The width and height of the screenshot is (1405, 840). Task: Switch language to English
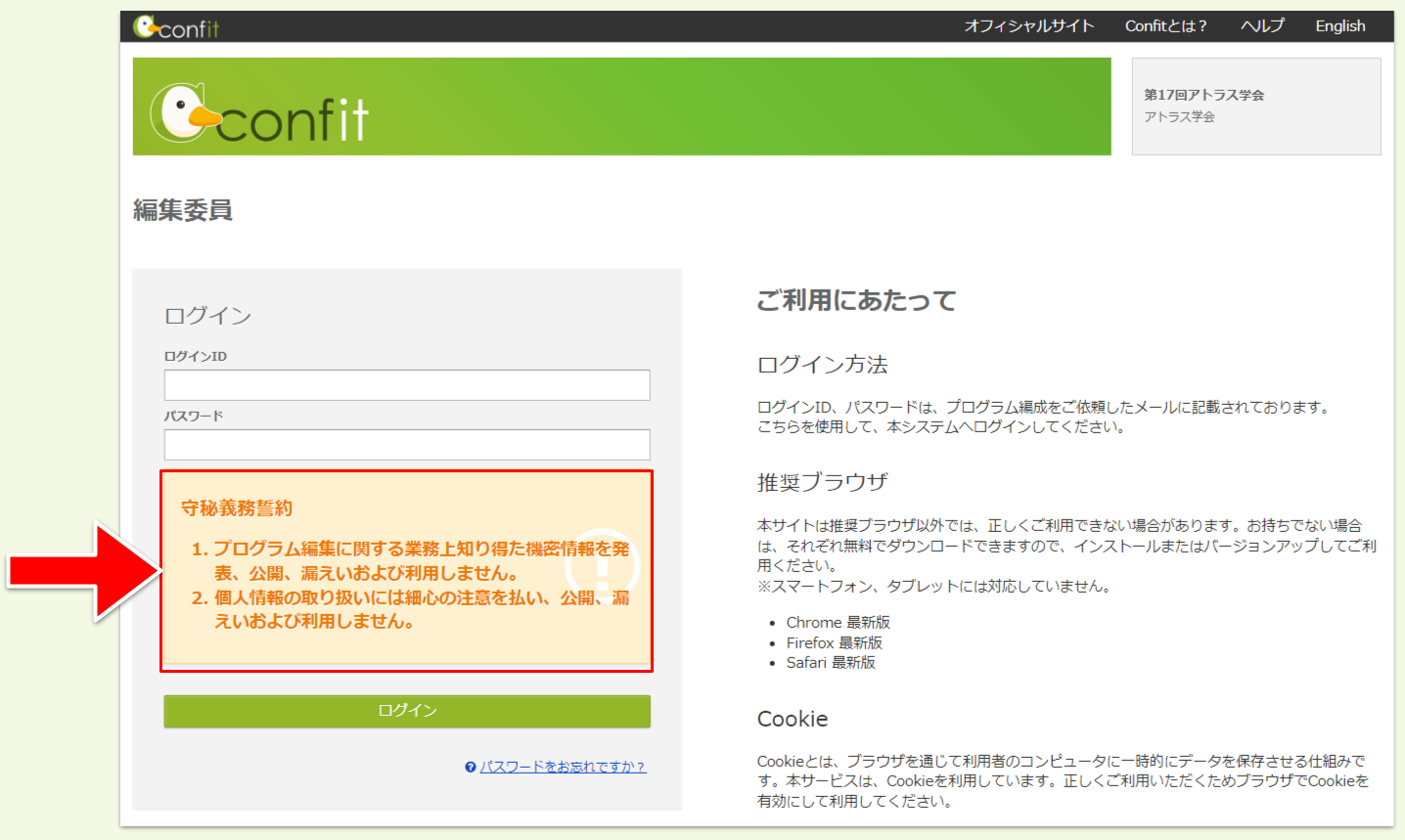tap(1339, 26)
